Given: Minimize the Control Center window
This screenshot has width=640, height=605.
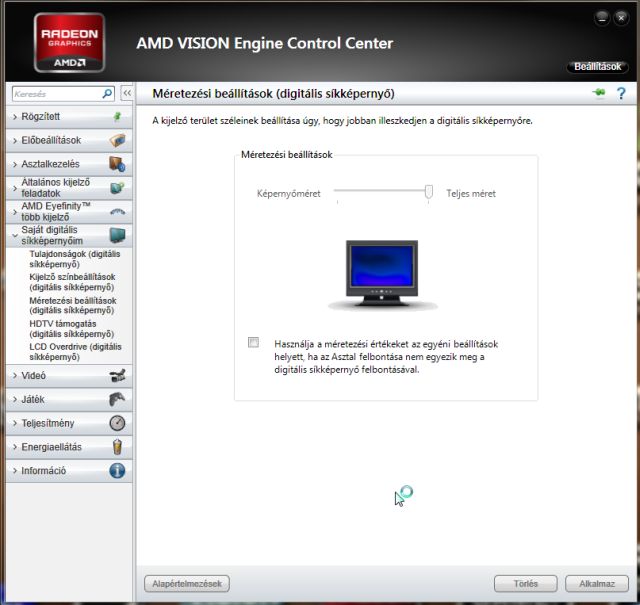Looking at the screenshot, I should point(602,18).
